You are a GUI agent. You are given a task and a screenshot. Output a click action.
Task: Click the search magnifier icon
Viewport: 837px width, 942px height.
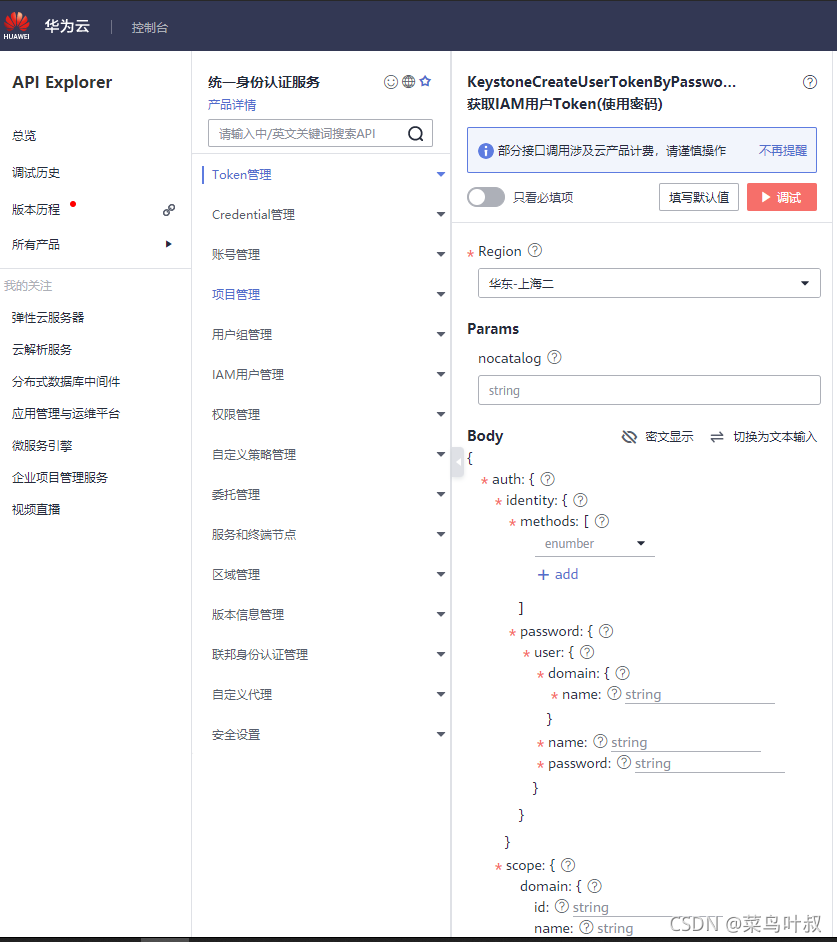click(416, 133)
